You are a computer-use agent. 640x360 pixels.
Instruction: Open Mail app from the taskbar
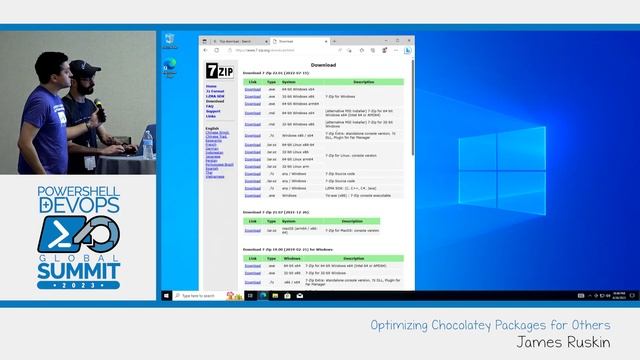[300, 296]
